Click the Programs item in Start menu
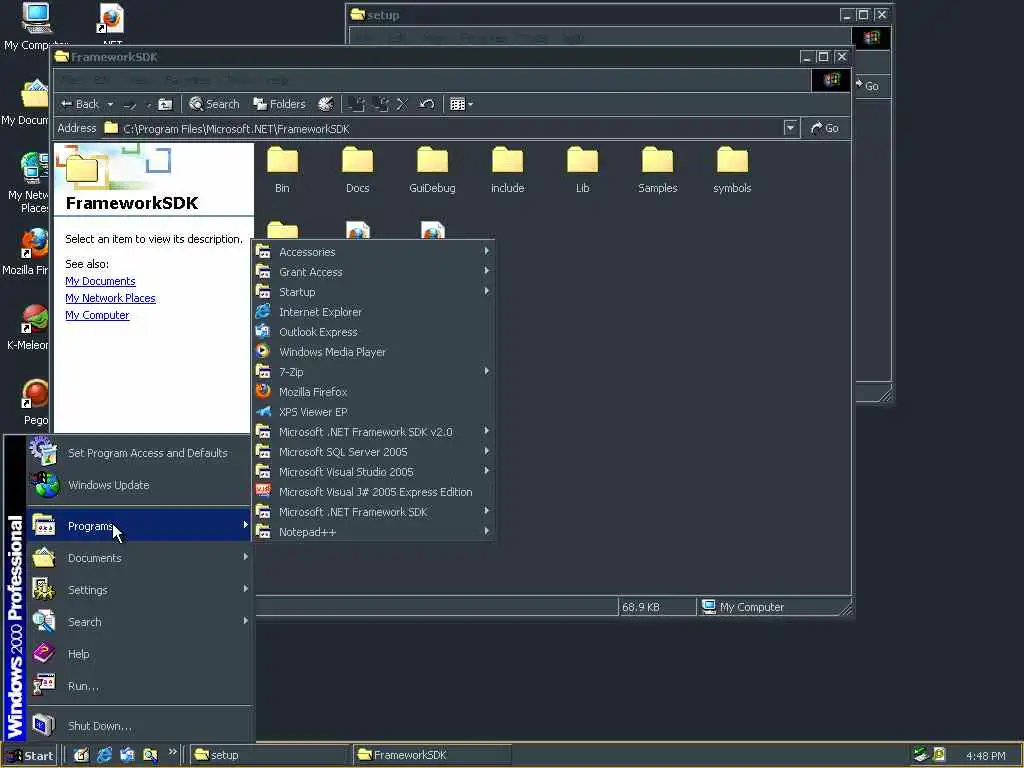Viewport: 1024px width, 768px height. coord(138,526)
